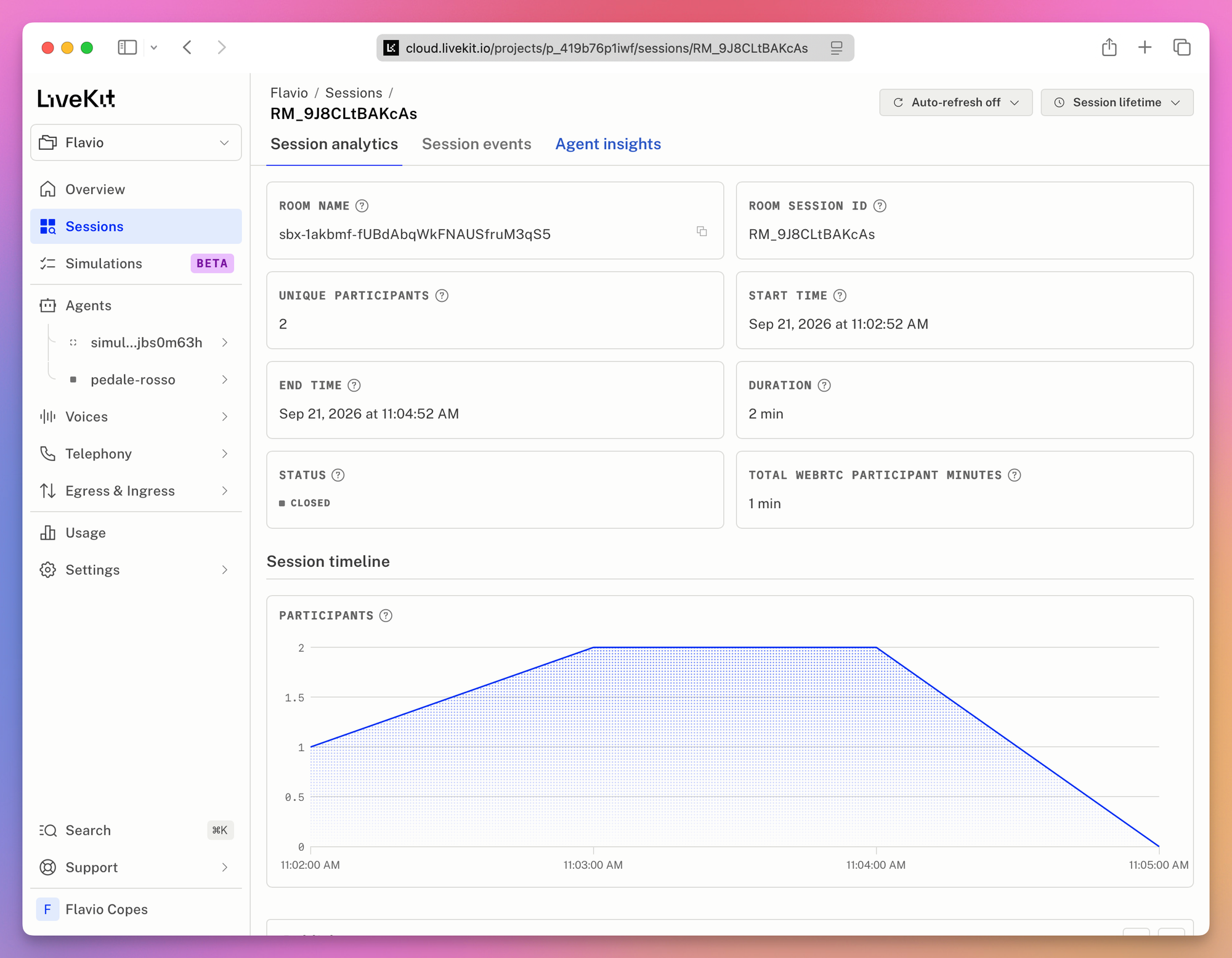Go forward with the browser arrow
Image resolution: width=1232 pixels, height=958 pixels.
(222, 47)
